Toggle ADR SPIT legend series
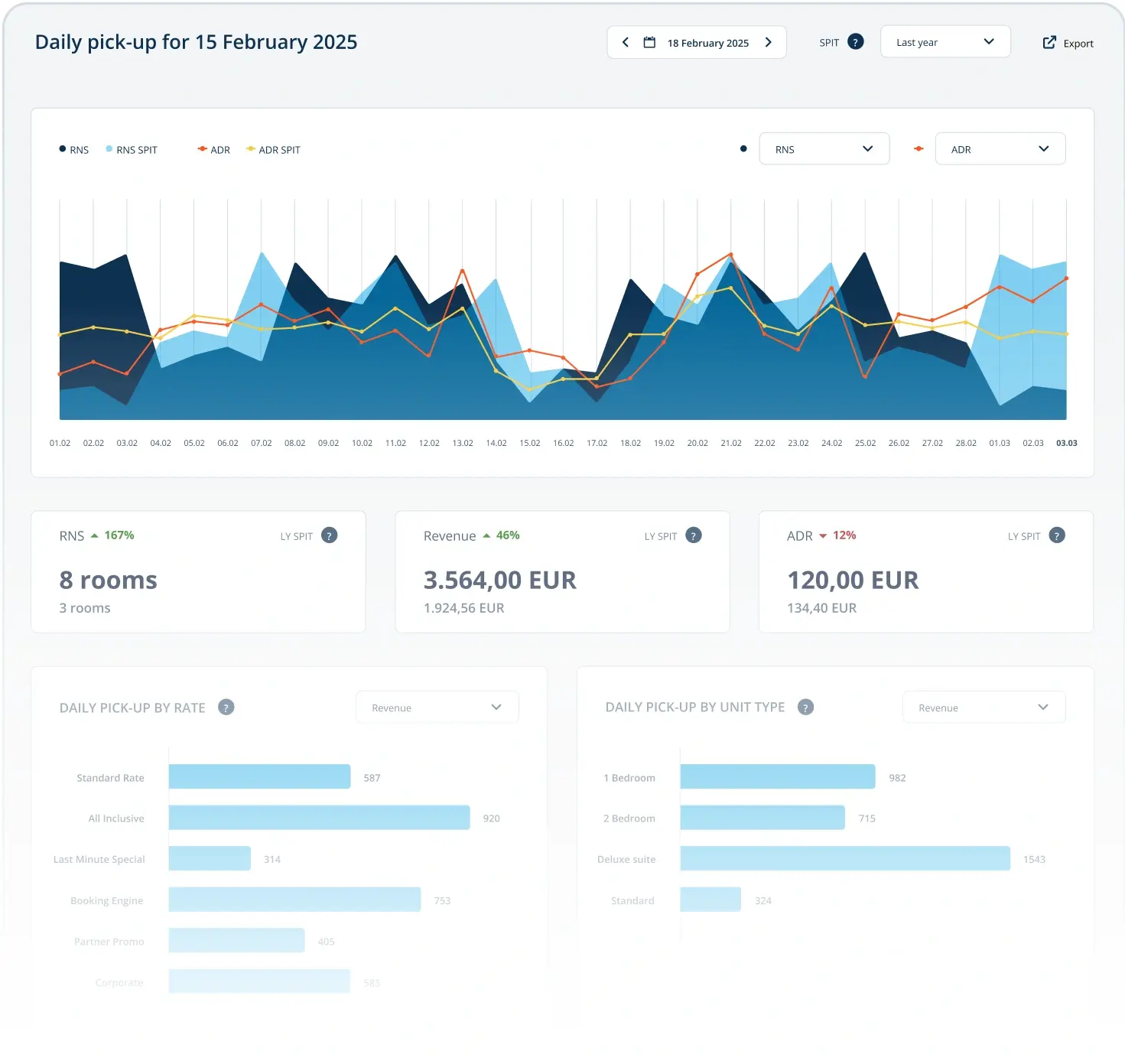This screenshot has width=1125, height=1064. (x=273, y=150)
